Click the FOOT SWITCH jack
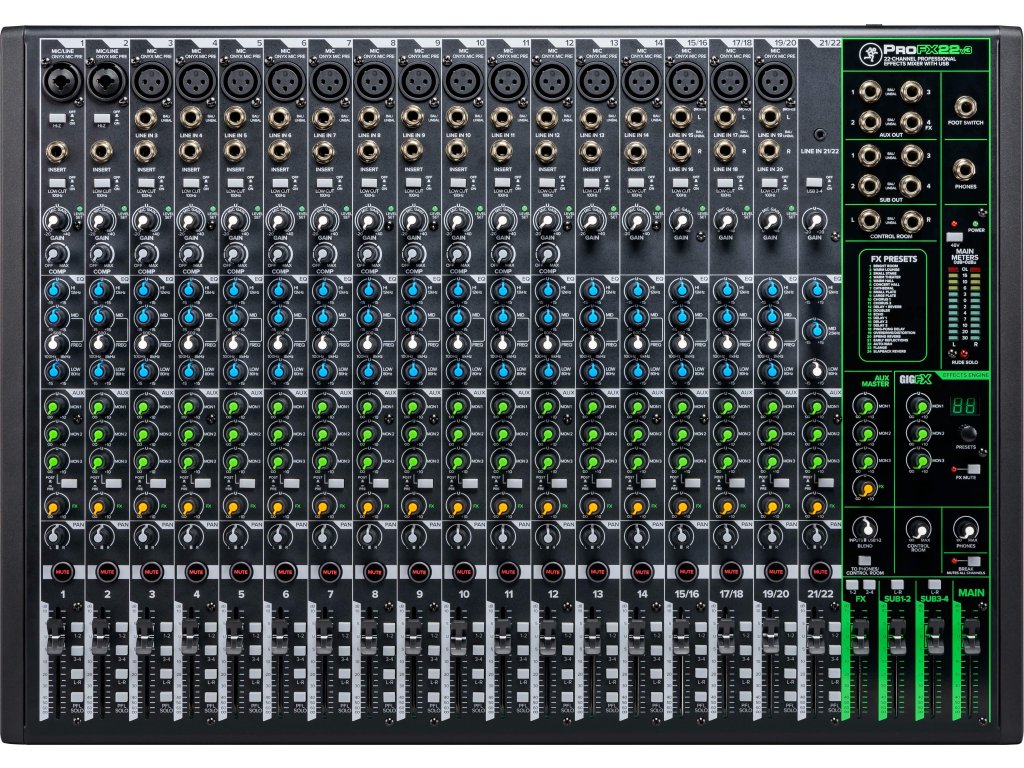The height and width of the screenshot is (768, 1024). [x=966, y=107]
